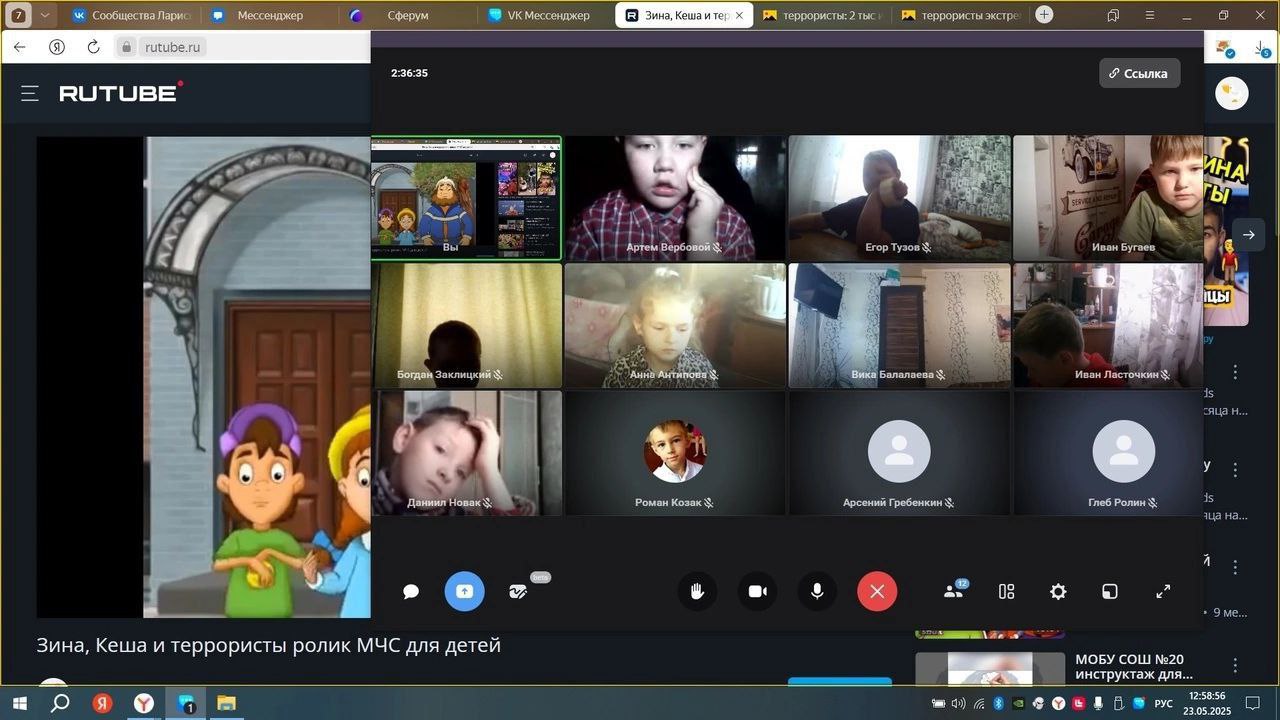Expand the call to fullscreen

1163,592
